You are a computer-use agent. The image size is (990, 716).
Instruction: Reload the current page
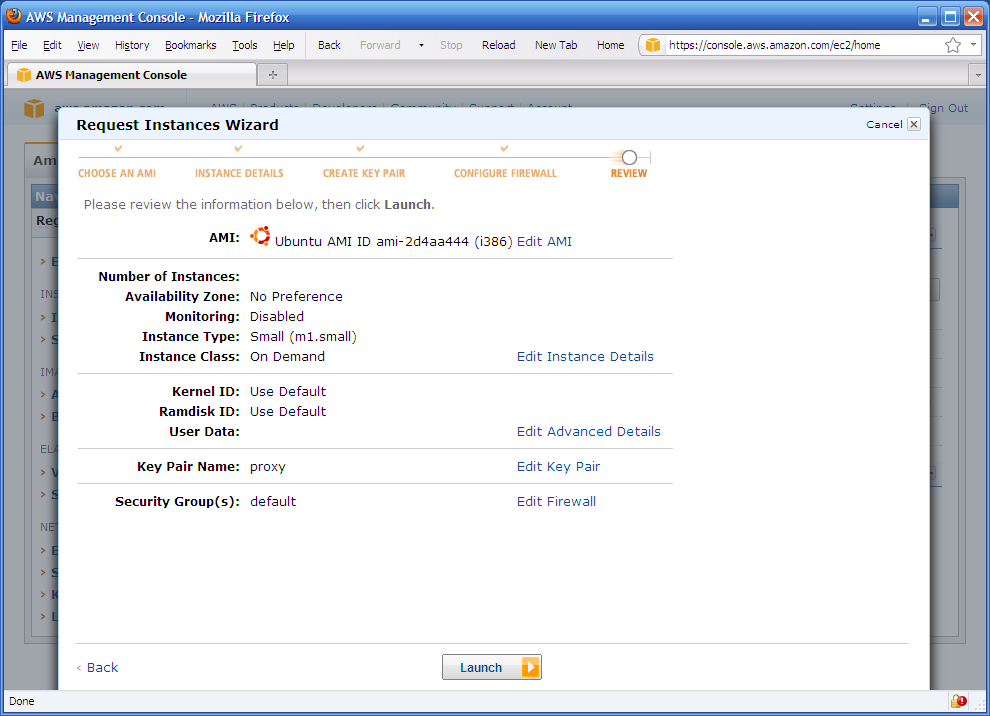[x=498, y=45]
